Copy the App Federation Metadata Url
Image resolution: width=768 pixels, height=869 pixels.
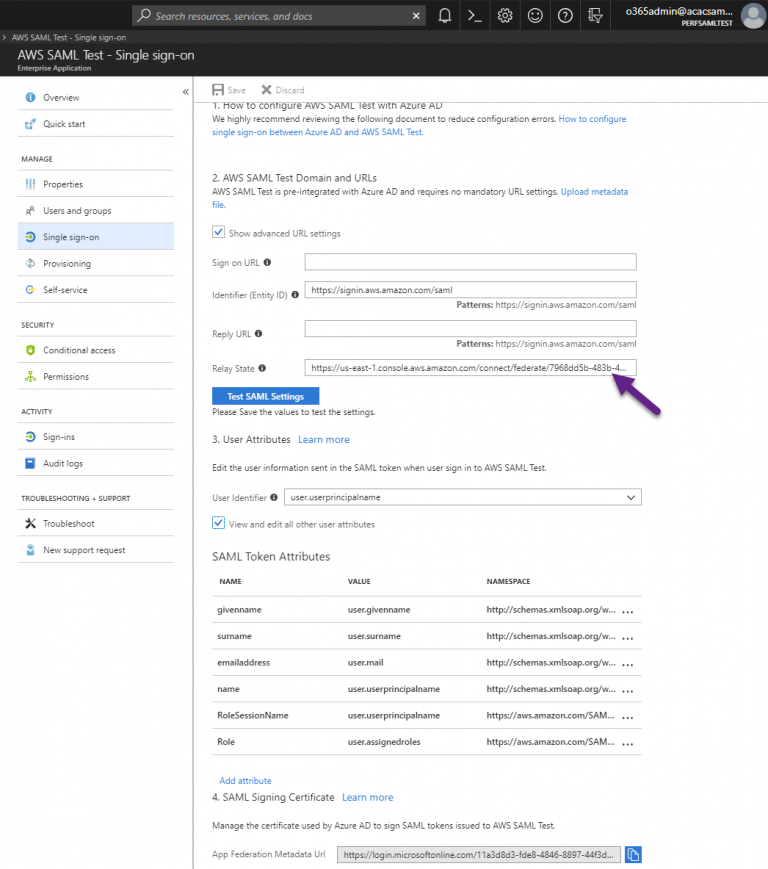[633, 854]
